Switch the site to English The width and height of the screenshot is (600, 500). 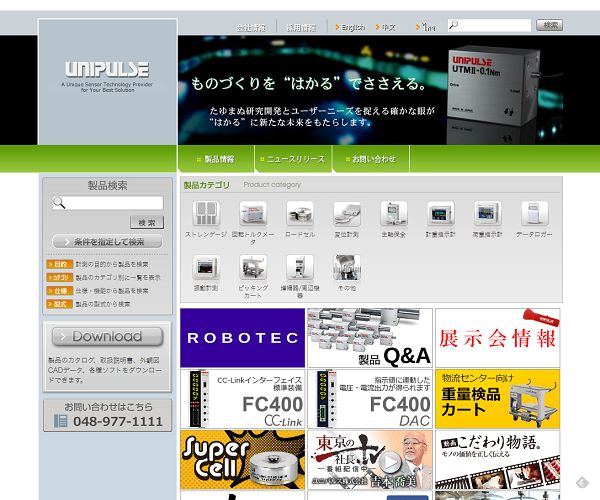(350, 27)
